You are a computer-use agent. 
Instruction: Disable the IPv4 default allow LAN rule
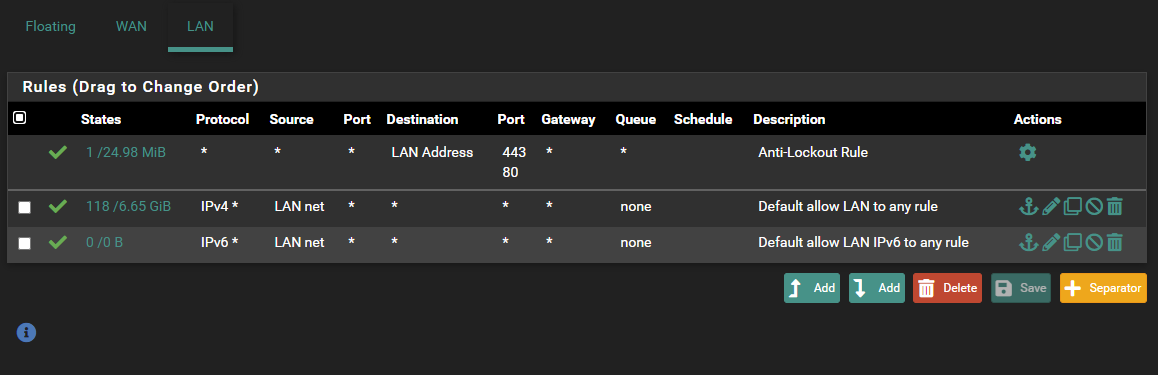click(x=1094, y=207)
